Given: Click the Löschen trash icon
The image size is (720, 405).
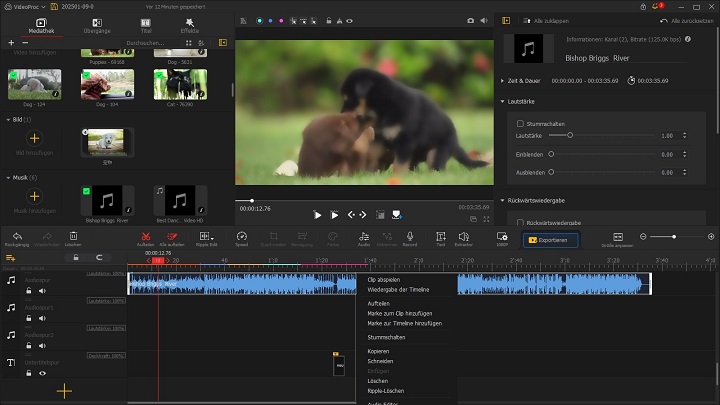Looking at the screenshot, I should [73, 237].
